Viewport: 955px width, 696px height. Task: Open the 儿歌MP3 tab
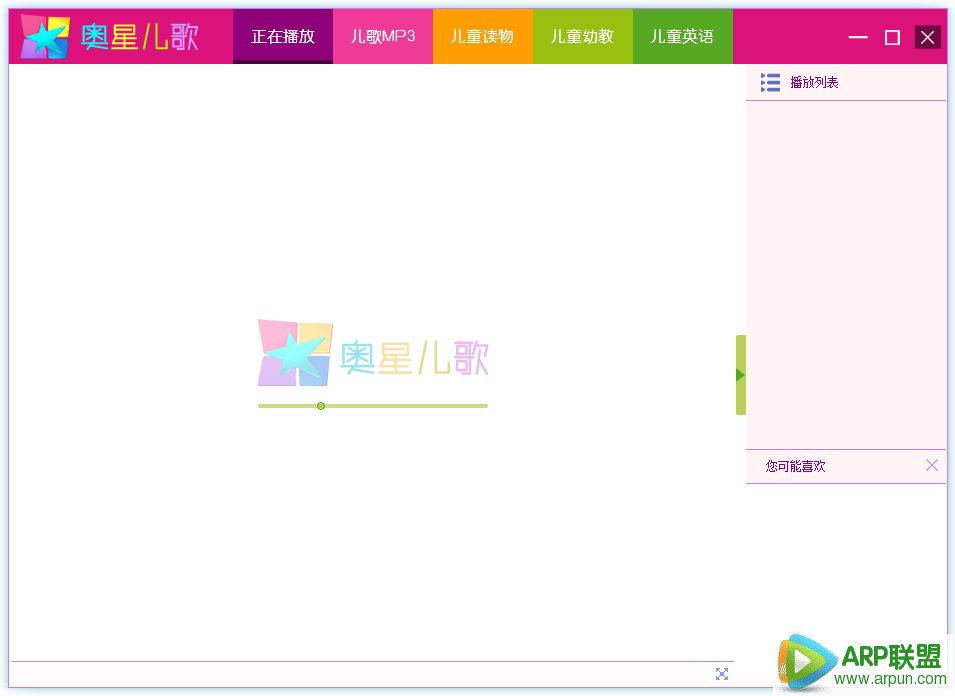tap(383, 37)
